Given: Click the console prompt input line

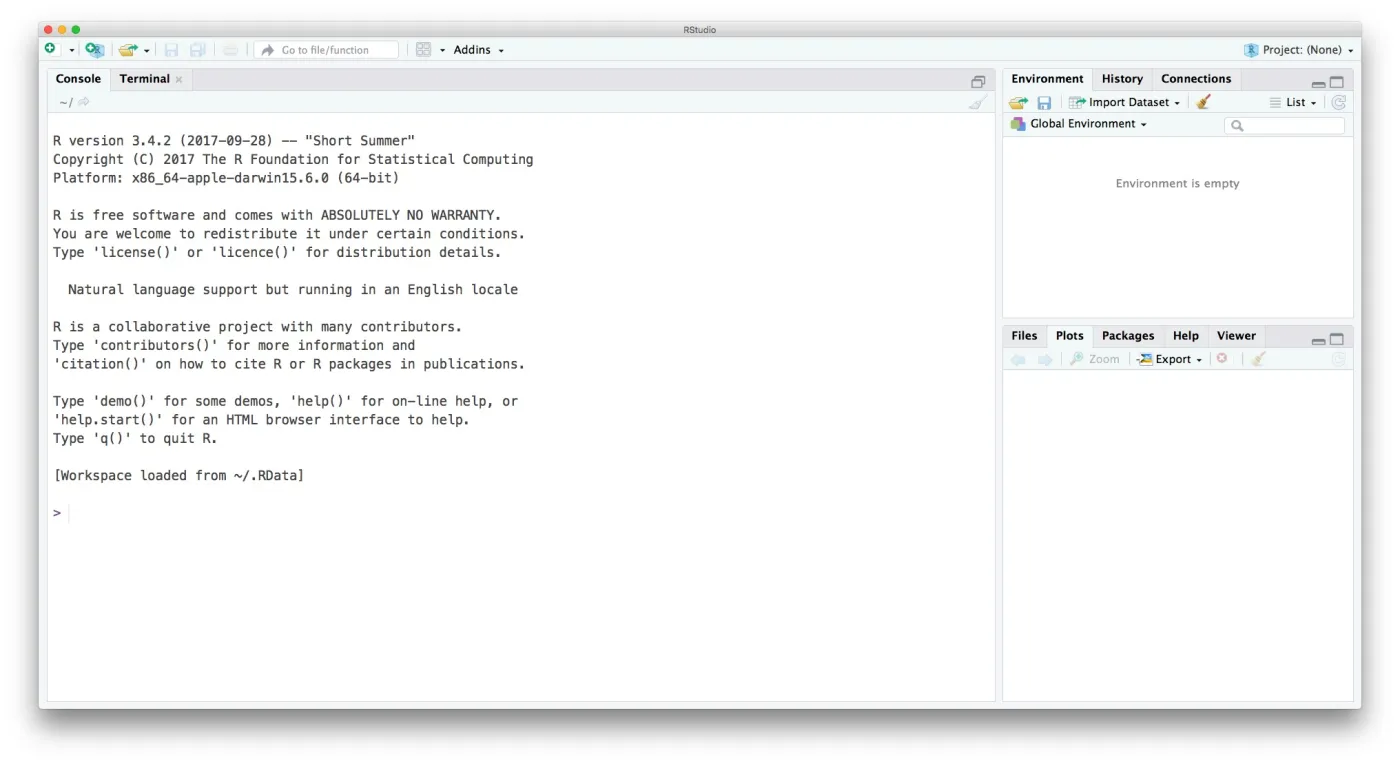Looking at the screenshot, I should (x=520, y=513).
